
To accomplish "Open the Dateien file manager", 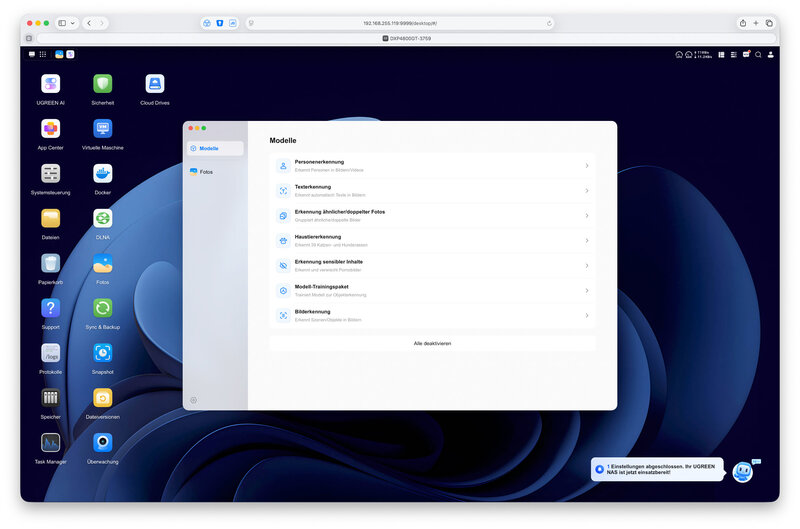I will coord(51,219).
